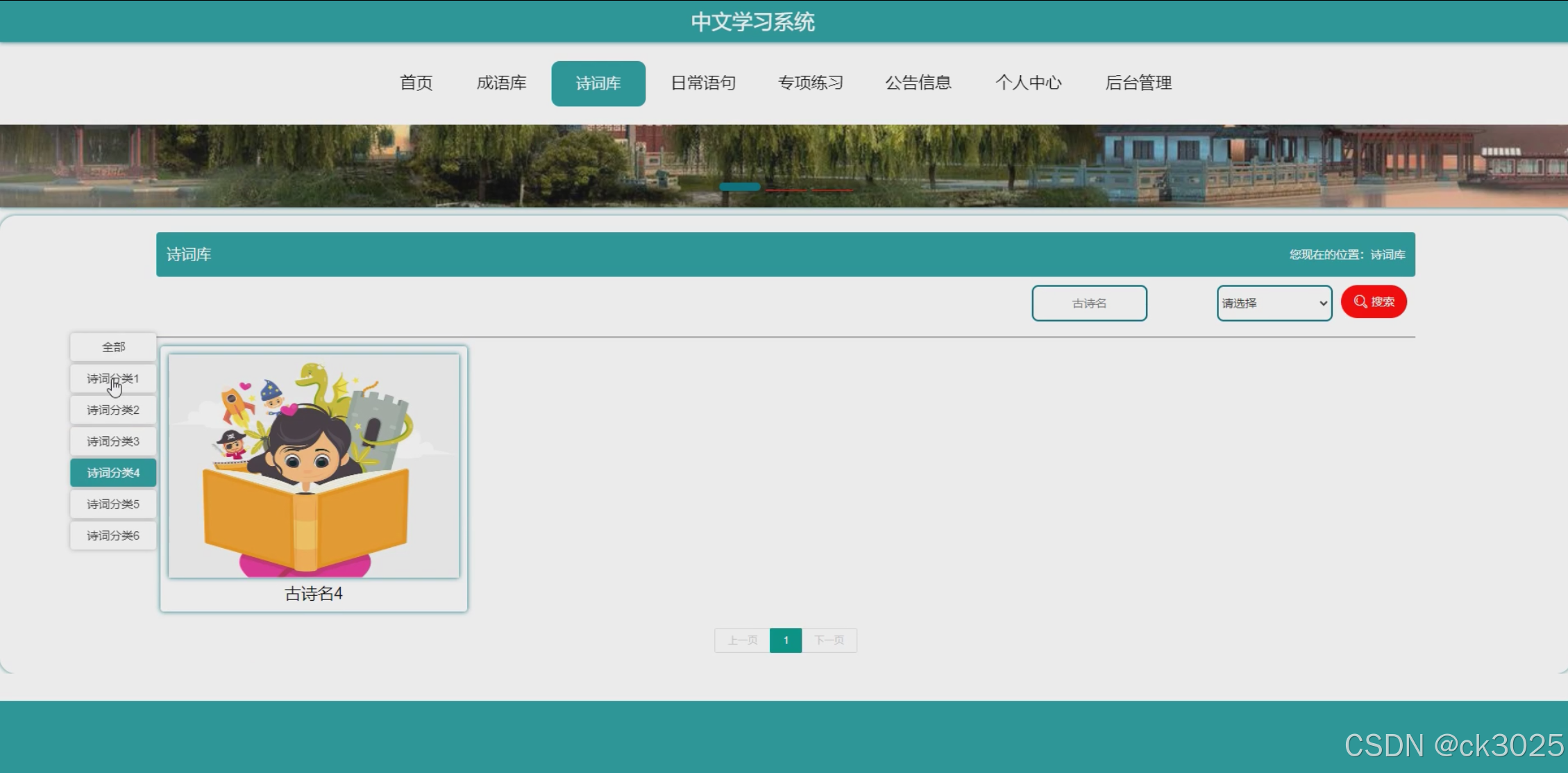1568x773 pixels.
Task: Click the red search button with magnifier icon
Action: (x=1373, y=302)
